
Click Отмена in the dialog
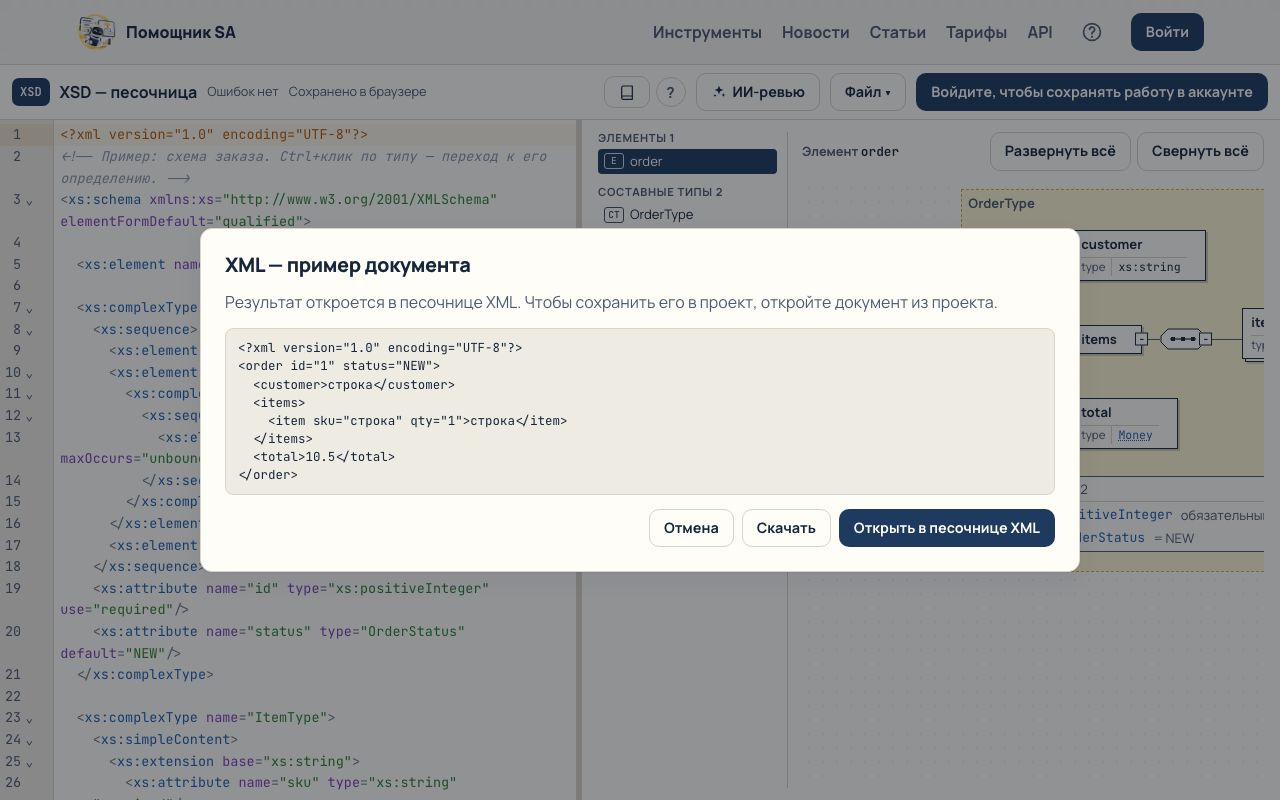pyautogui.click(x=691, y=528)
